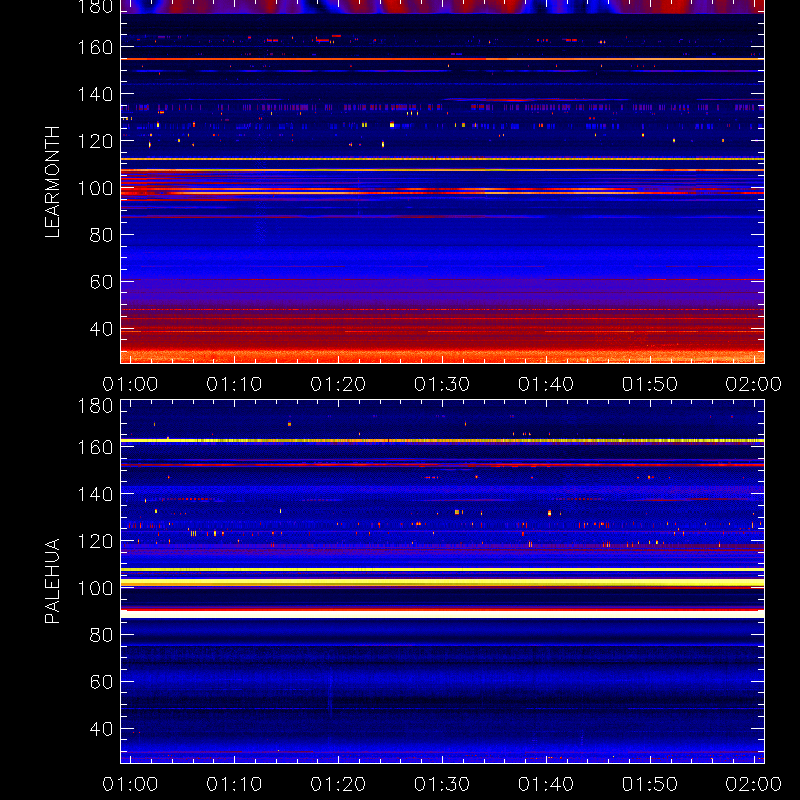800x800 pixels.
Task: Pick the 01:40 time label under LEARMONTH plot
Action: 546,384
